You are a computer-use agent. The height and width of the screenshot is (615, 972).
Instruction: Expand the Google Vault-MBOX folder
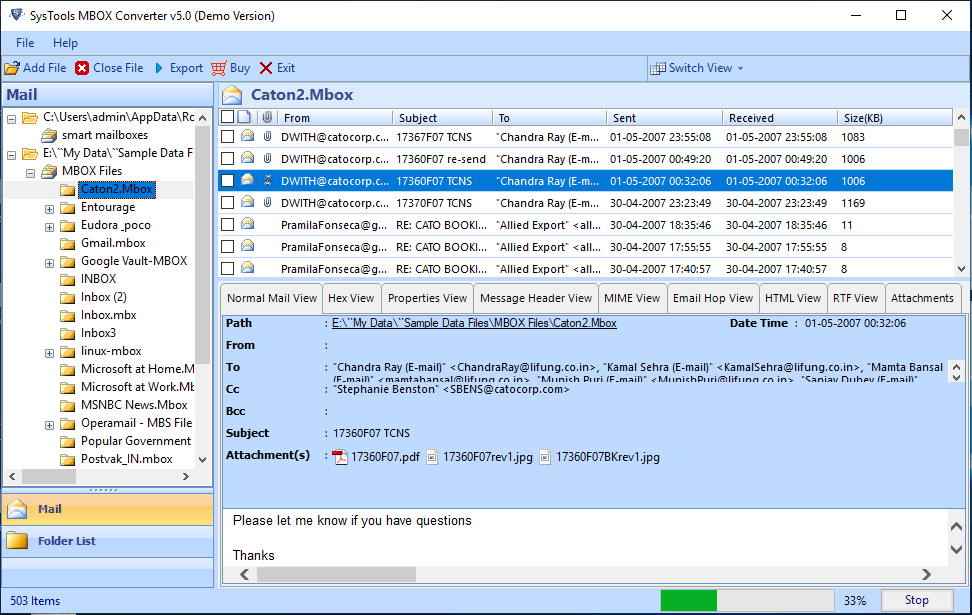[x=49, y=262]
